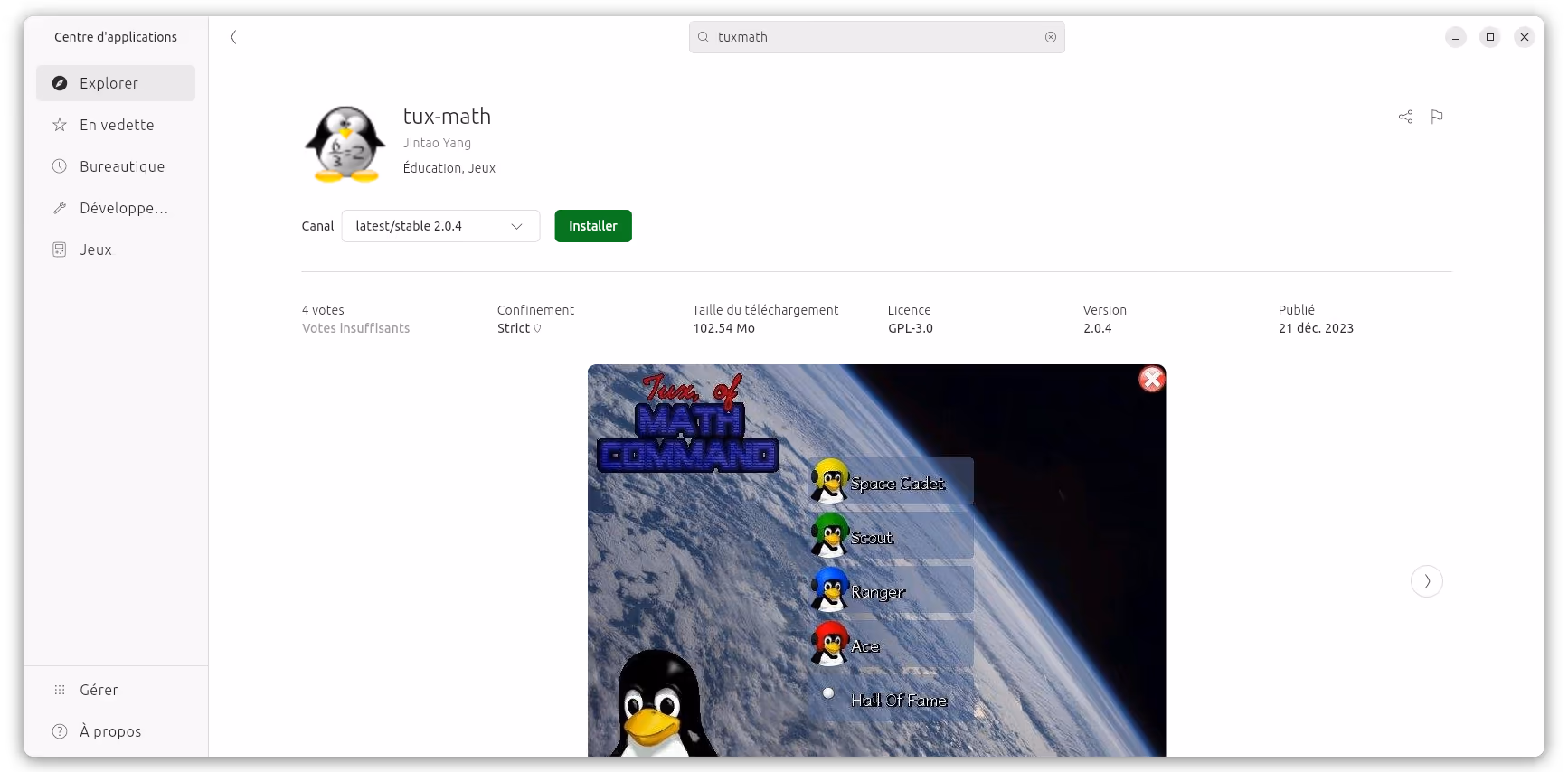This screenshot has width=1568, height=772.
Task: Close the Centre d'applications window
Action: coord(1525,37)
